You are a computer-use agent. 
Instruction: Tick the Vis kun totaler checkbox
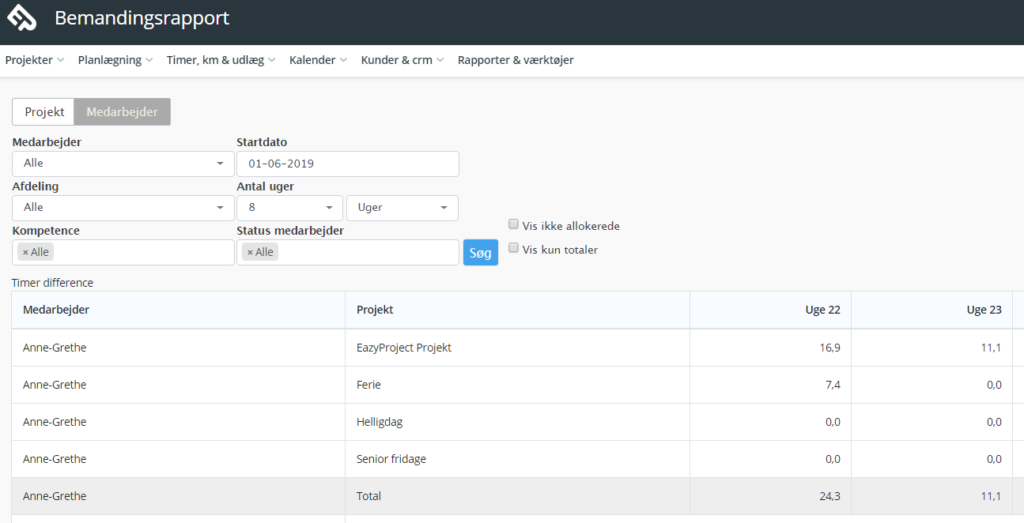[513, 248]
